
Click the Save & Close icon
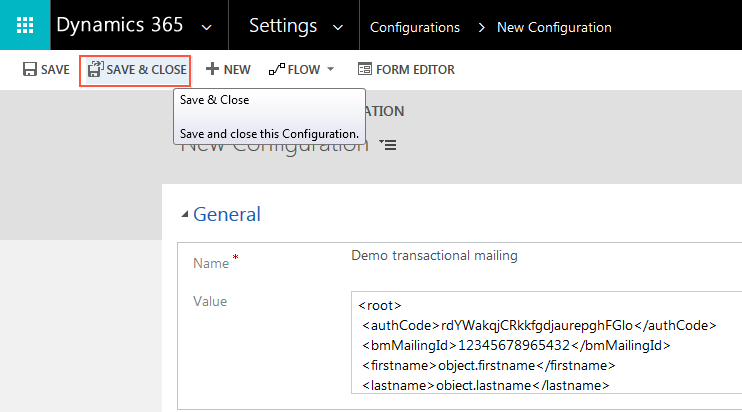95,70
